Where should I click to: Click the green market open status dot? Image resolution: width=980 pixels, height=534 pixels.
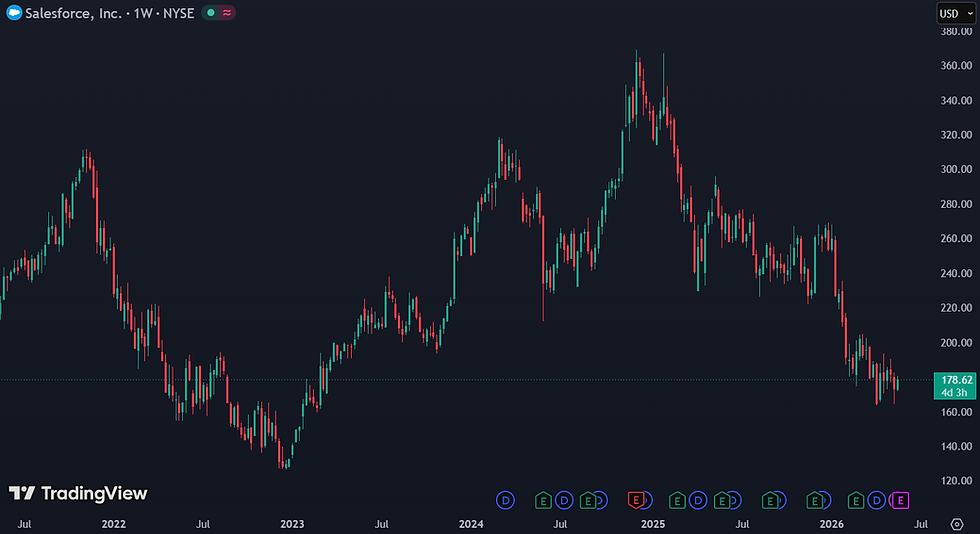click(x=211, y=13)
